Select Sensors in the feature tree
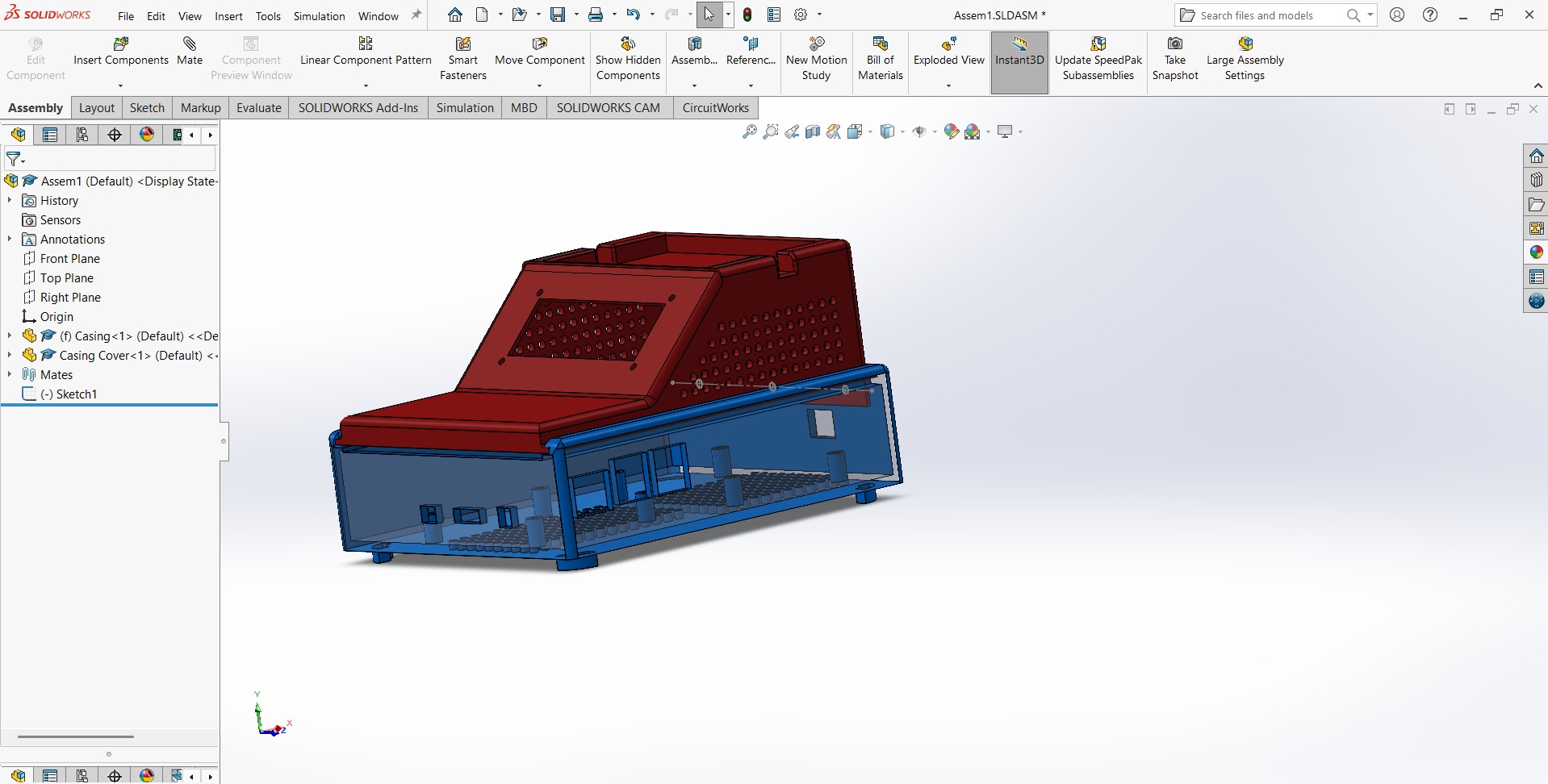The image size is (1548, 784). [x=61, y=219]
